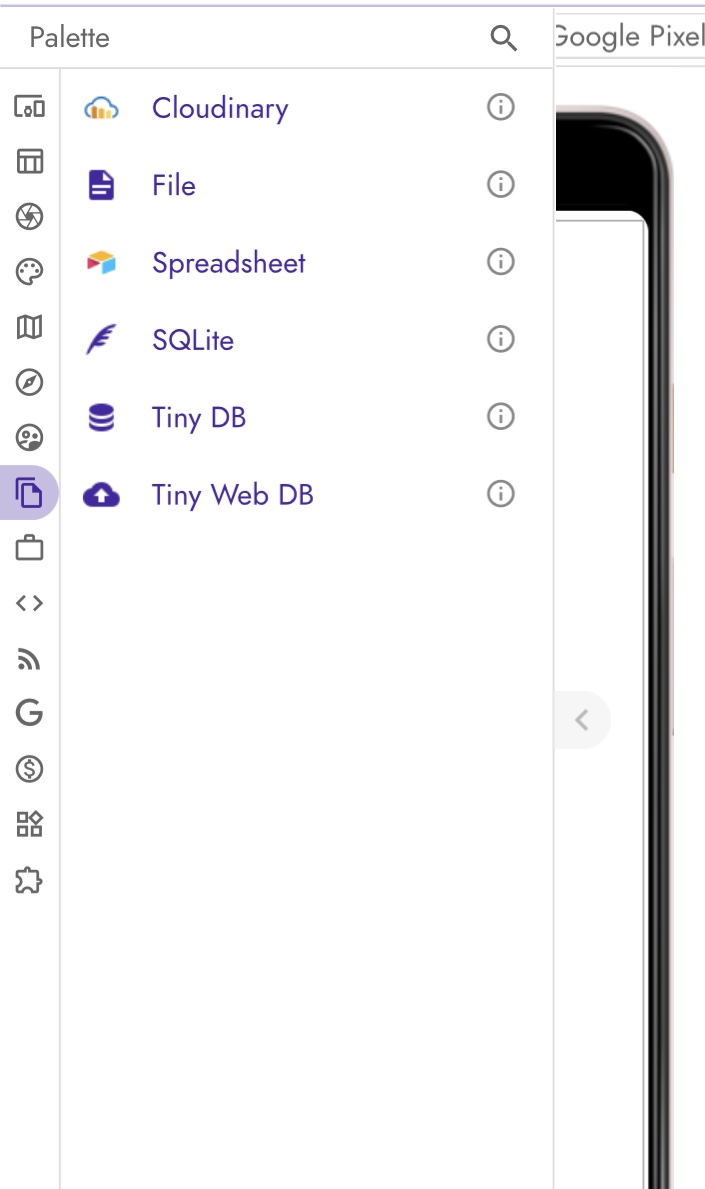The width and height of the screenshot is (705, 1189).
Task: Open the Google category icon
Action: pos(30,713)
